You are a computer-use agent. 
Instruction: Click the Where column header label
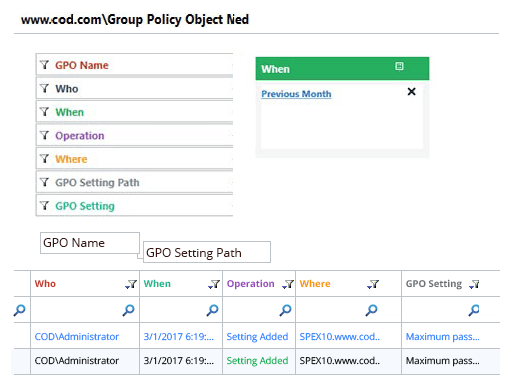click(315, 284)
